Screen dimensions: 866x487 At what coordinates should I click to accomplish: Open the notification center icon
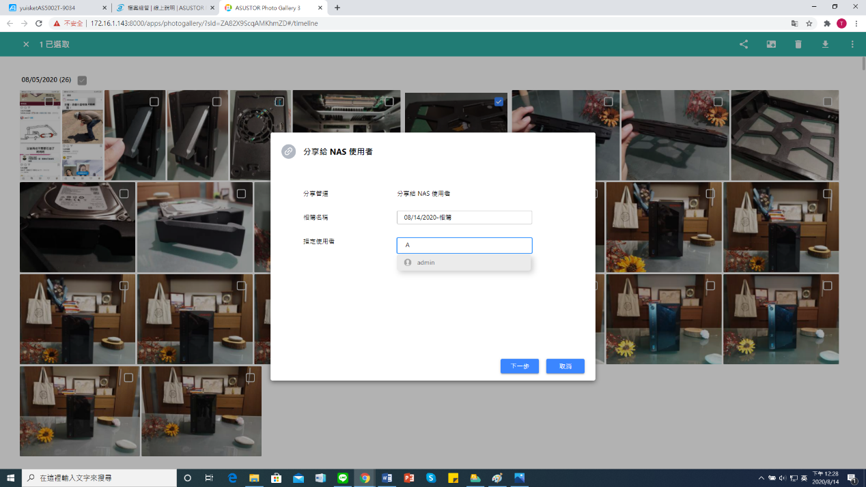pos(852,478)
